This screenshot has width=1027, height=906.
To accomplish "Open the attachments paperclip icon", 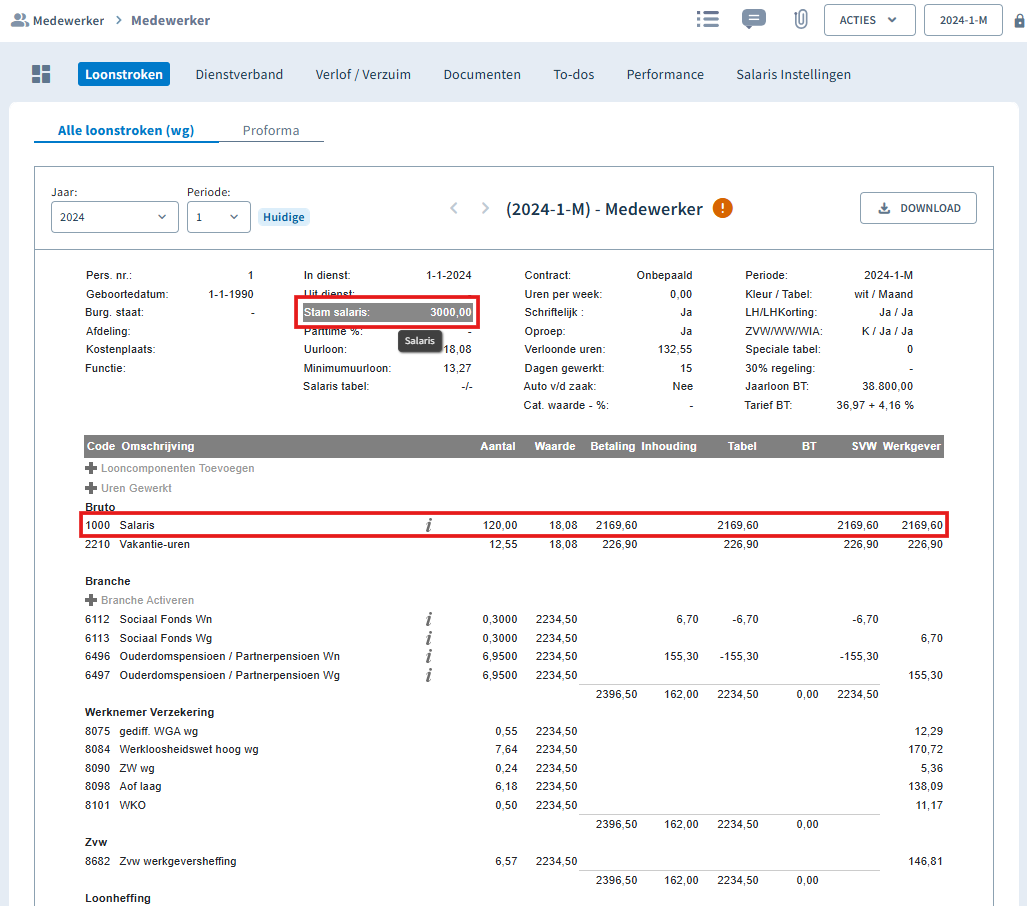I will (x=800, y=19).
